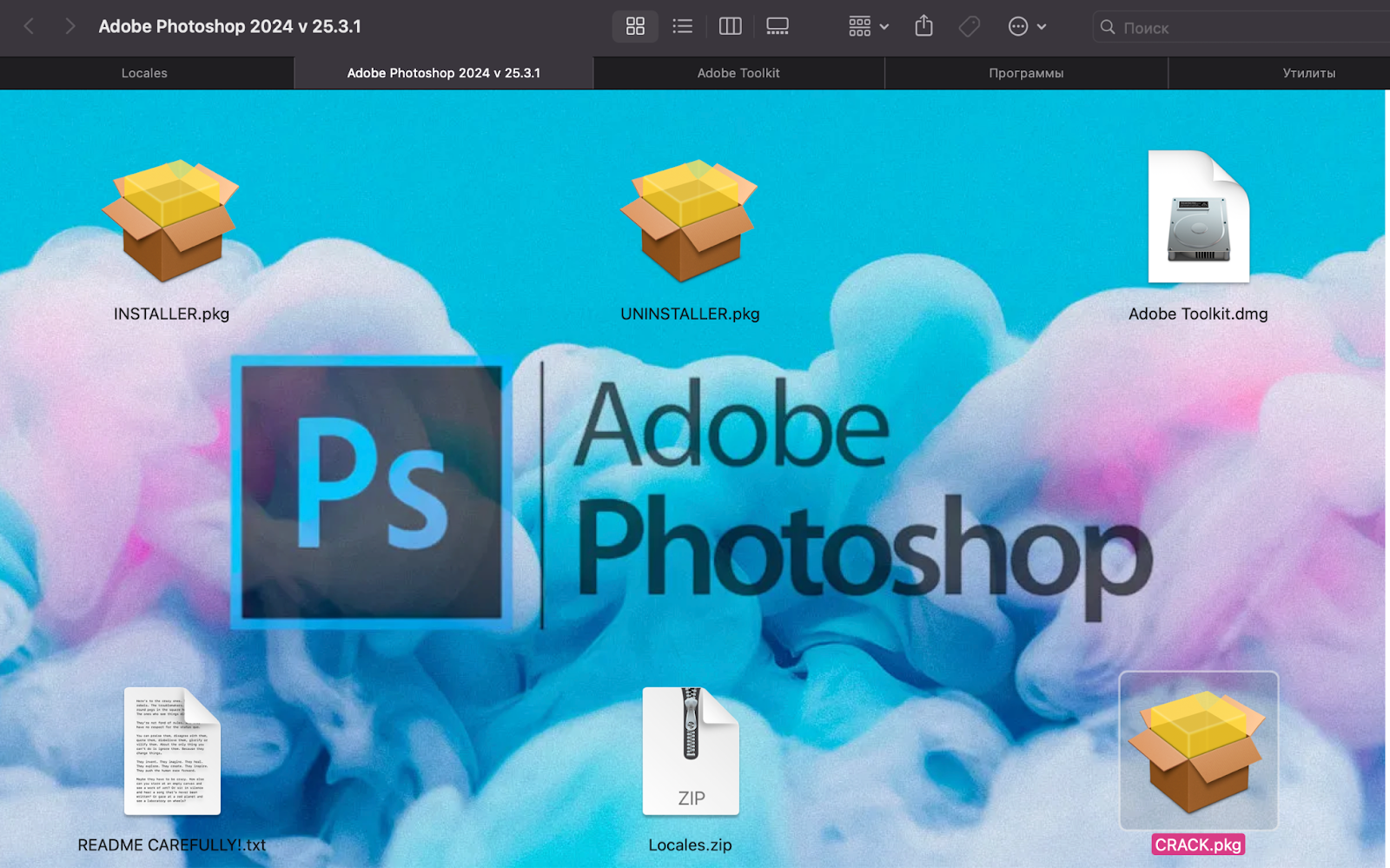Click the tag icon in toolbar

click(x=970, y=27)
